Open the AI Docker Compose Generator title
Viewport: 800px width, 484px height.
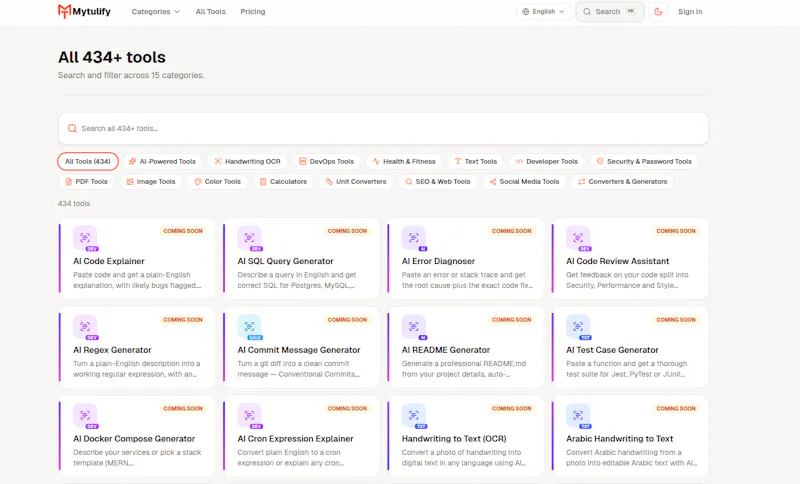pos(134,439)
